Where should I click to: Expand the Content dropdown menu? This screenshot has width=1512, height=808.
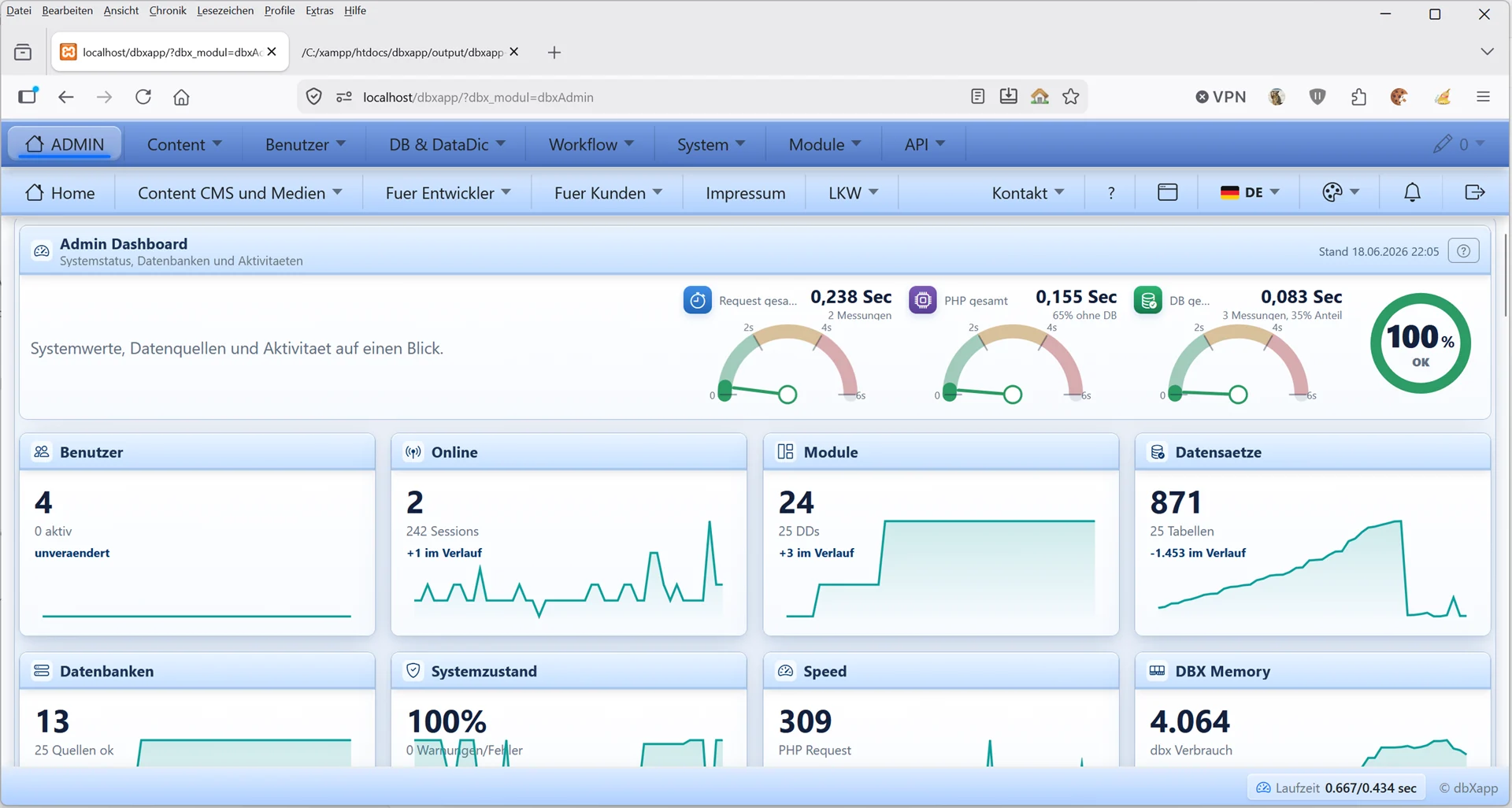[x=184, y=144]
